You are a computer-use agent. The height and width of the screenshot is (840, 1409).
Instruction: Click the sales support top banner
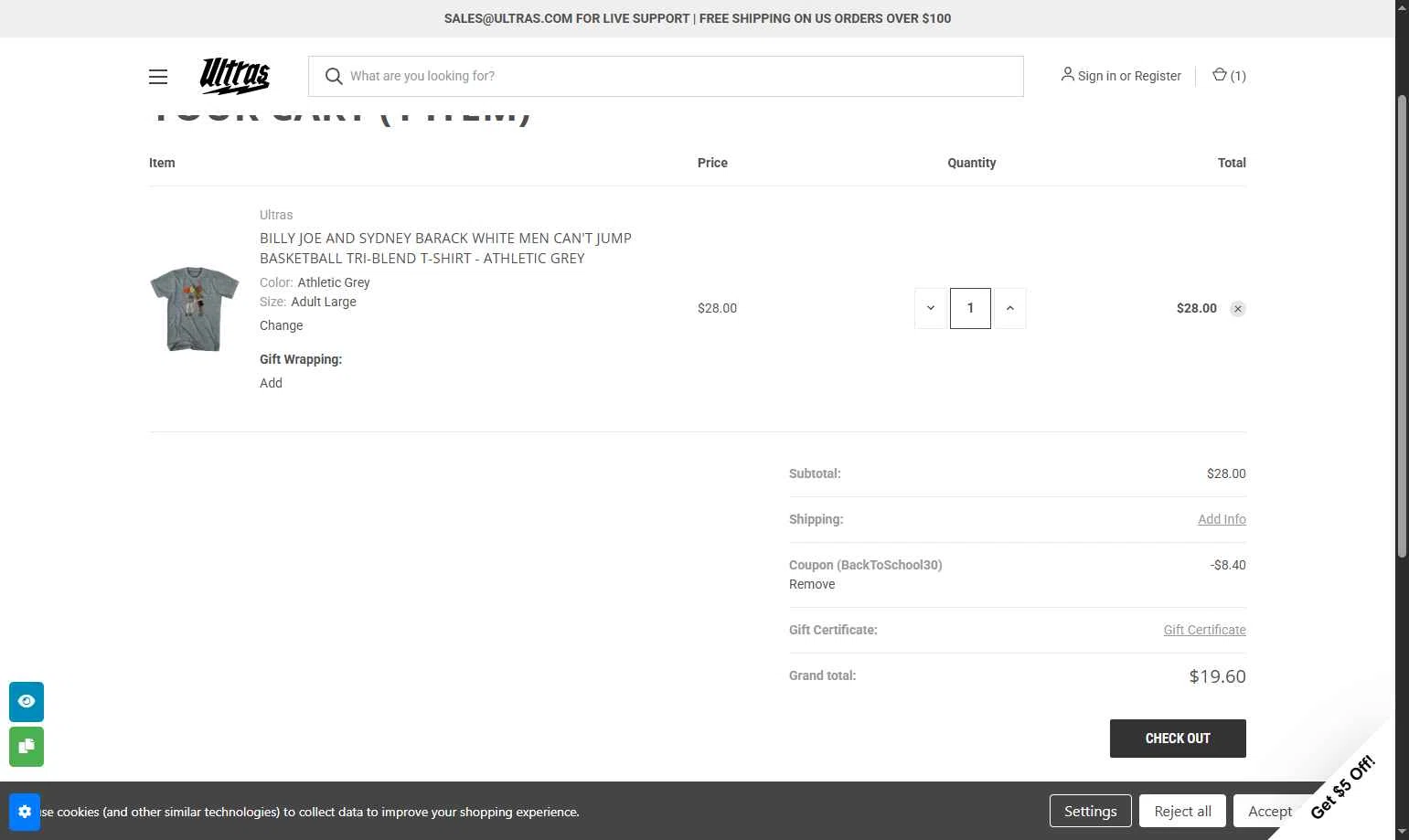(698, 18)
